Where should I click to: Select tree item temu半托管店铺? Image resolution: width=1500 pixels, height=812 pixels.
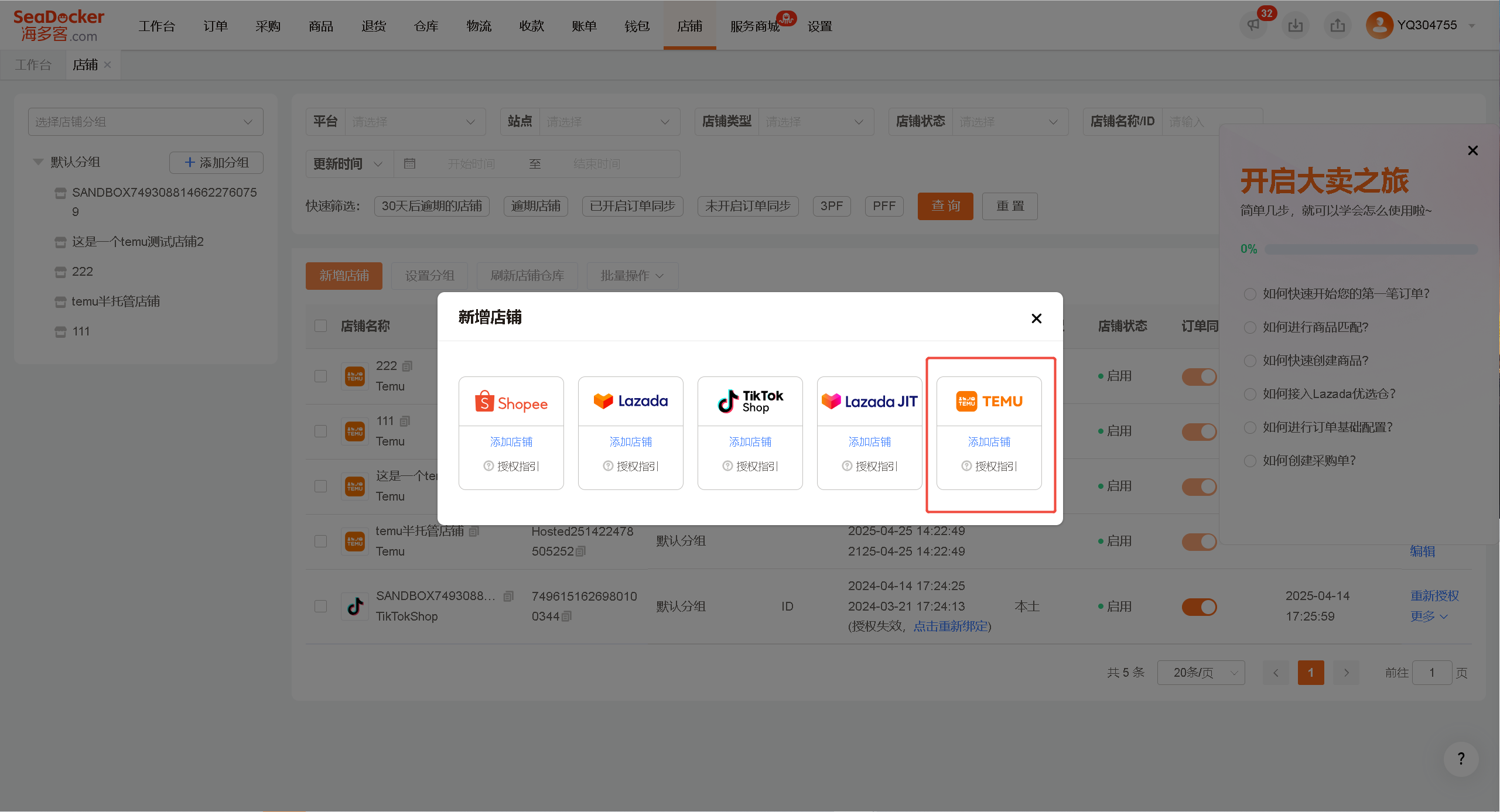point(115,301)
